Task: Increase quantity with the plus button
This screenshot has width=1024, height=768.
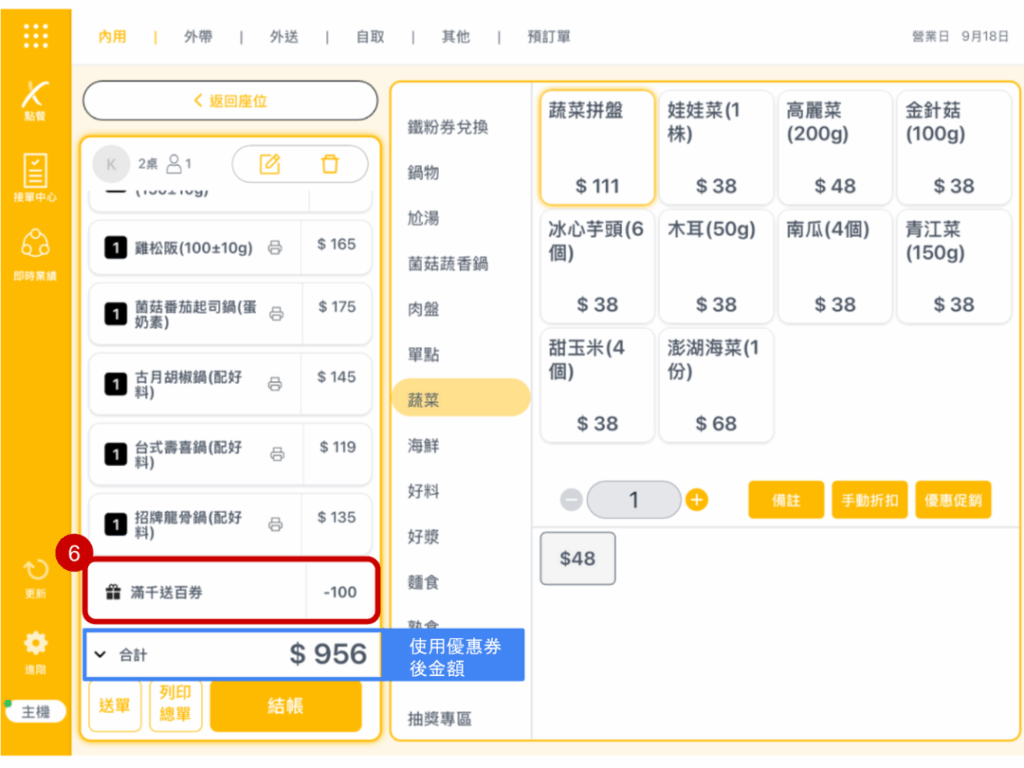Action: click(x=697, y=500)
